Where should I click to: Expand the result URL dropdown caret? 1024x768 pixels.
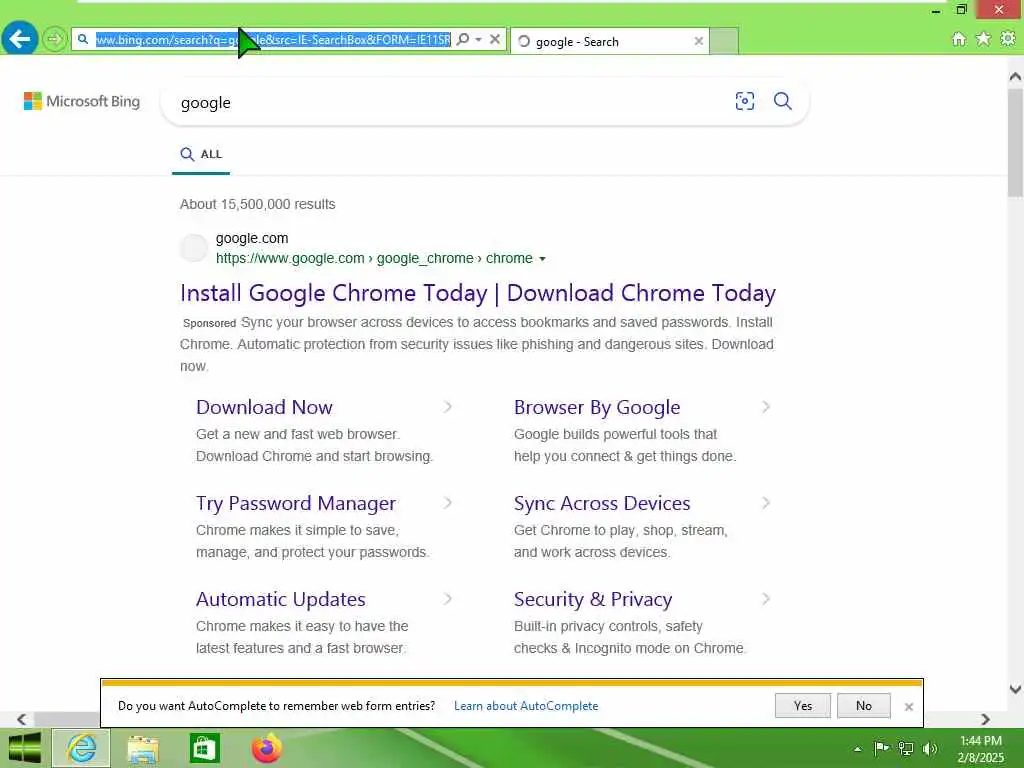click(x=542, y=259)
